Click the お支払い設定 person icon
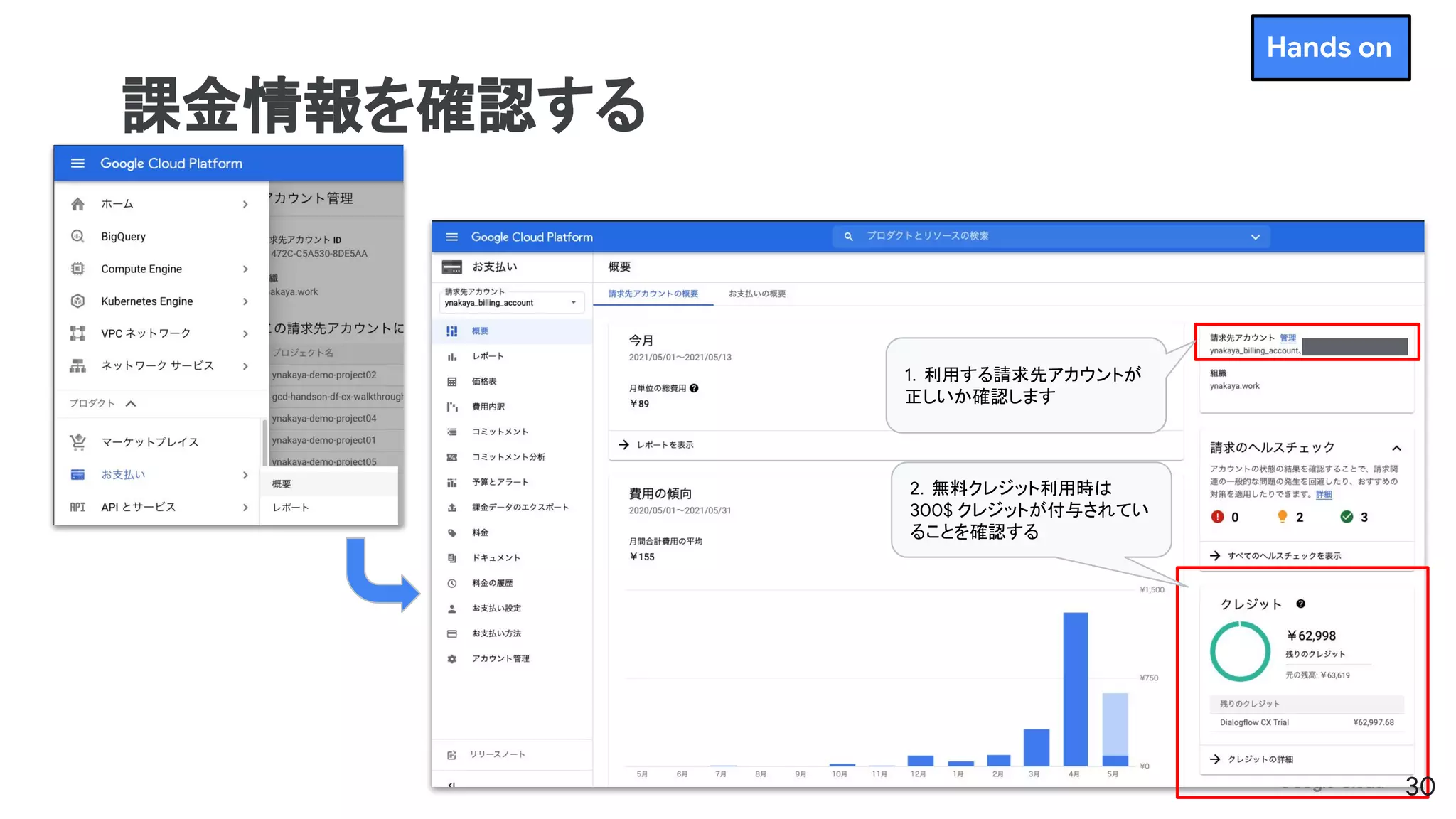Viewport: 1456px width, 819px height. (451, 609)
